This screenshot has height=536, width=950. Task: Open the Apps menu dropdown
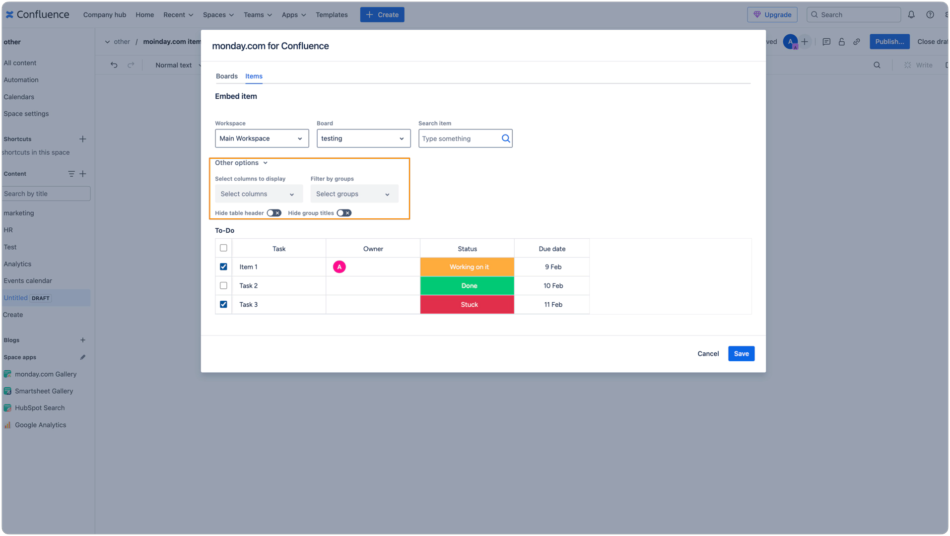(294, 15)
